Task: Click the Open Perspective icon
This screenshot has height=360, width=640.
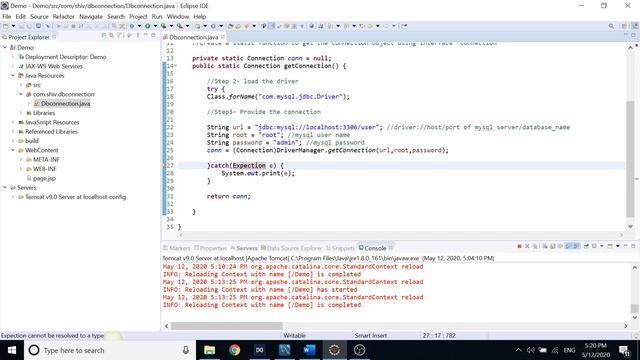Action: [624, 26]
